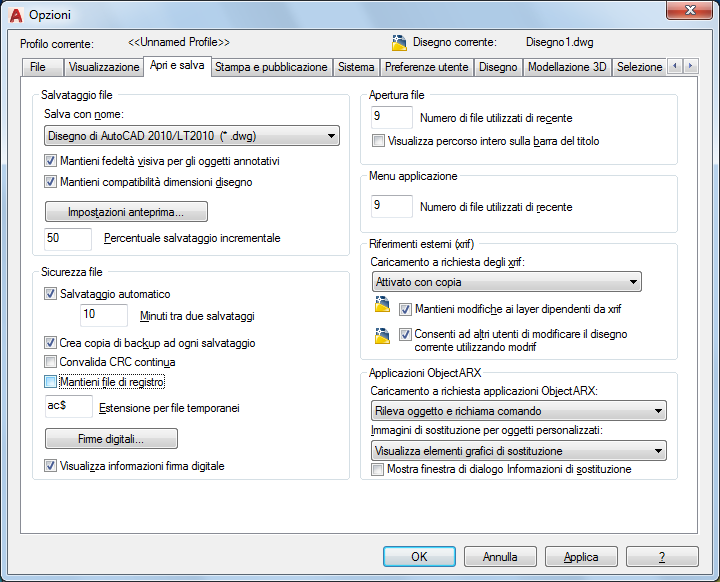Open the Preferenze utente tab
The width and height of the screenshot is (720, 582).
coord(427,67)
